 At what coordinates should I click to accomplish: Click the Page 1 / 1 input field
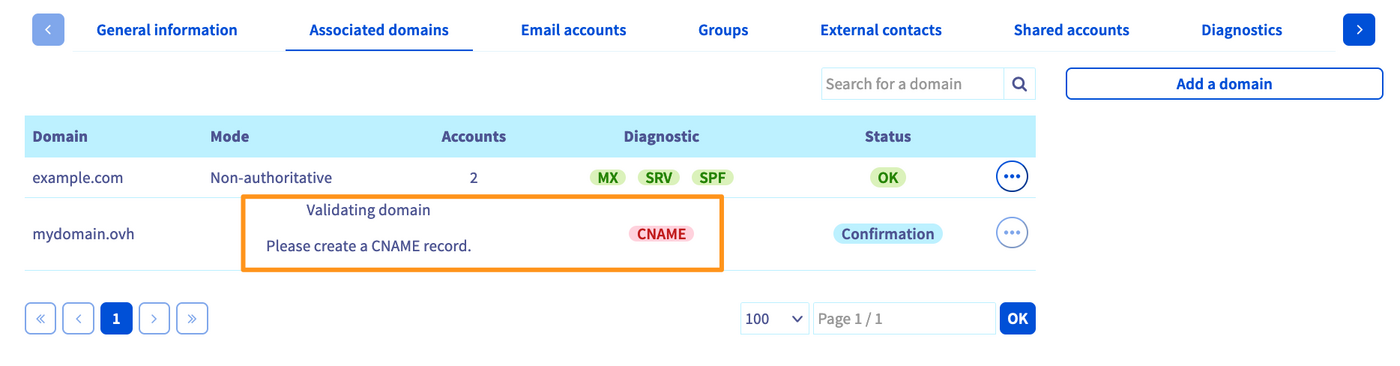click(904, 318)
